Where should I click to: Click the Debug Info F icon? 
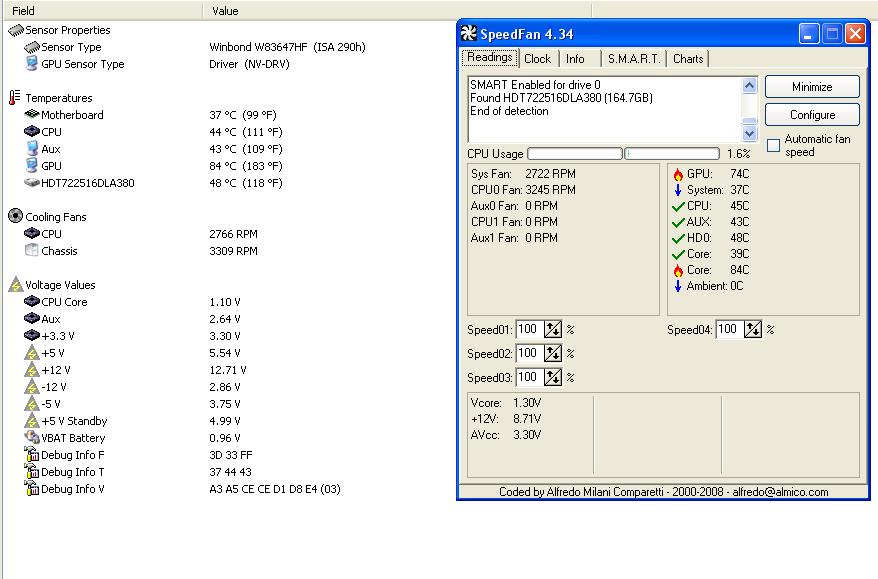pyautogui.click(x=32, y=454)
